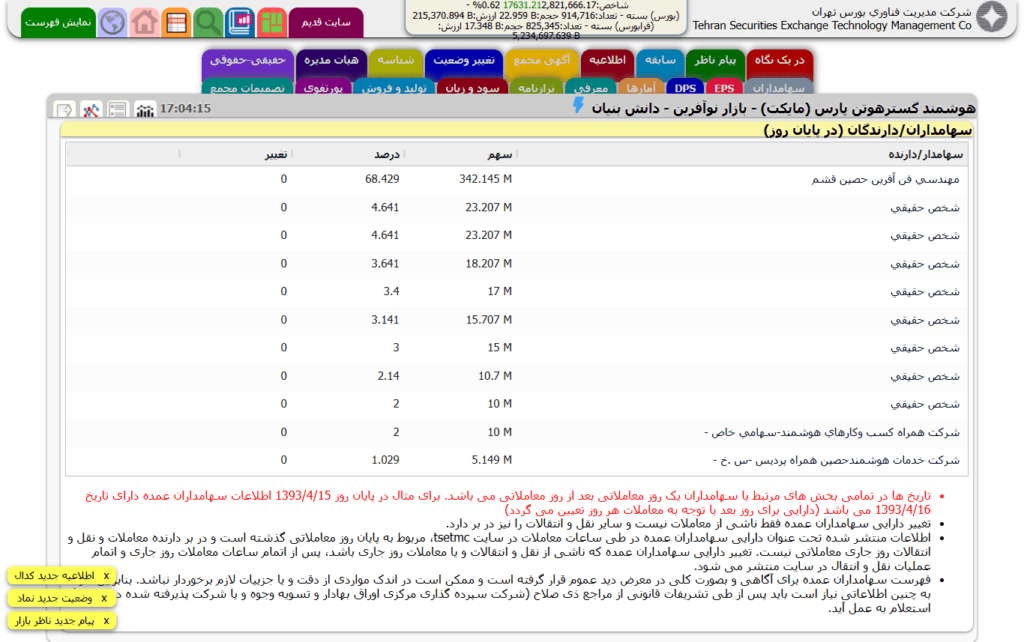Screen dimensions: 1024x642
Task: Open the line chart icon beside clock
Action: 91,110
